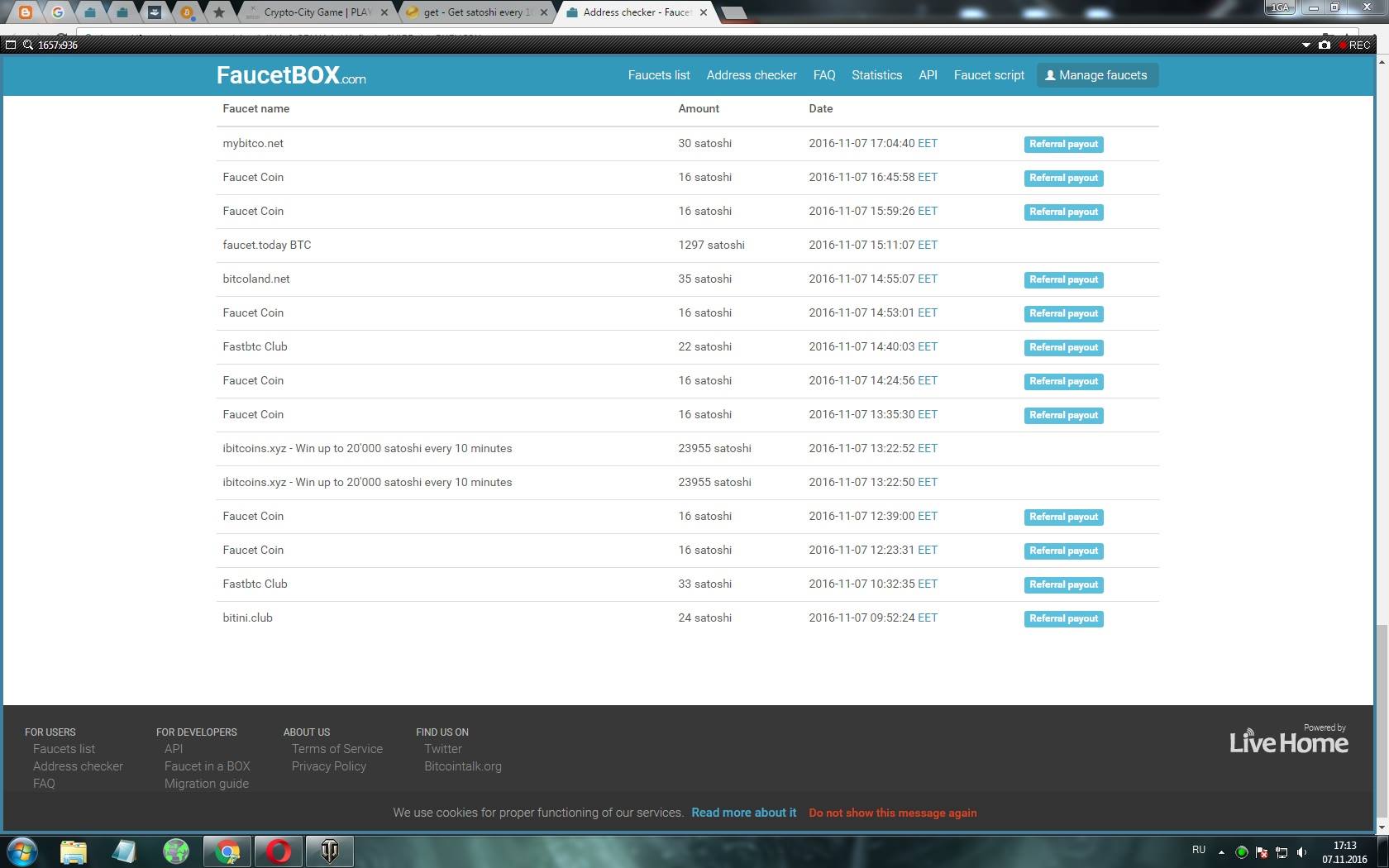Open Windows Explorer from taskbar

coord(73,851)
